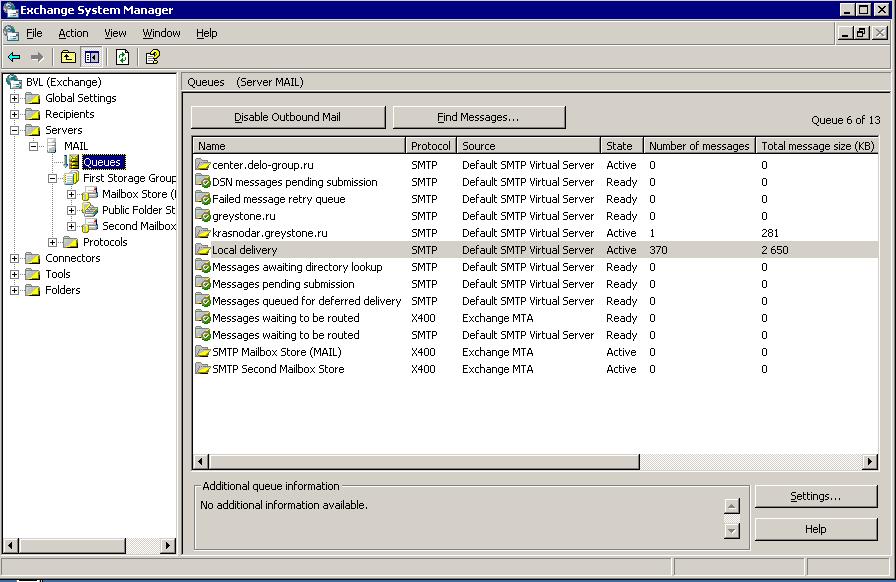Click the Public Folder Store icon

(90, 210)
